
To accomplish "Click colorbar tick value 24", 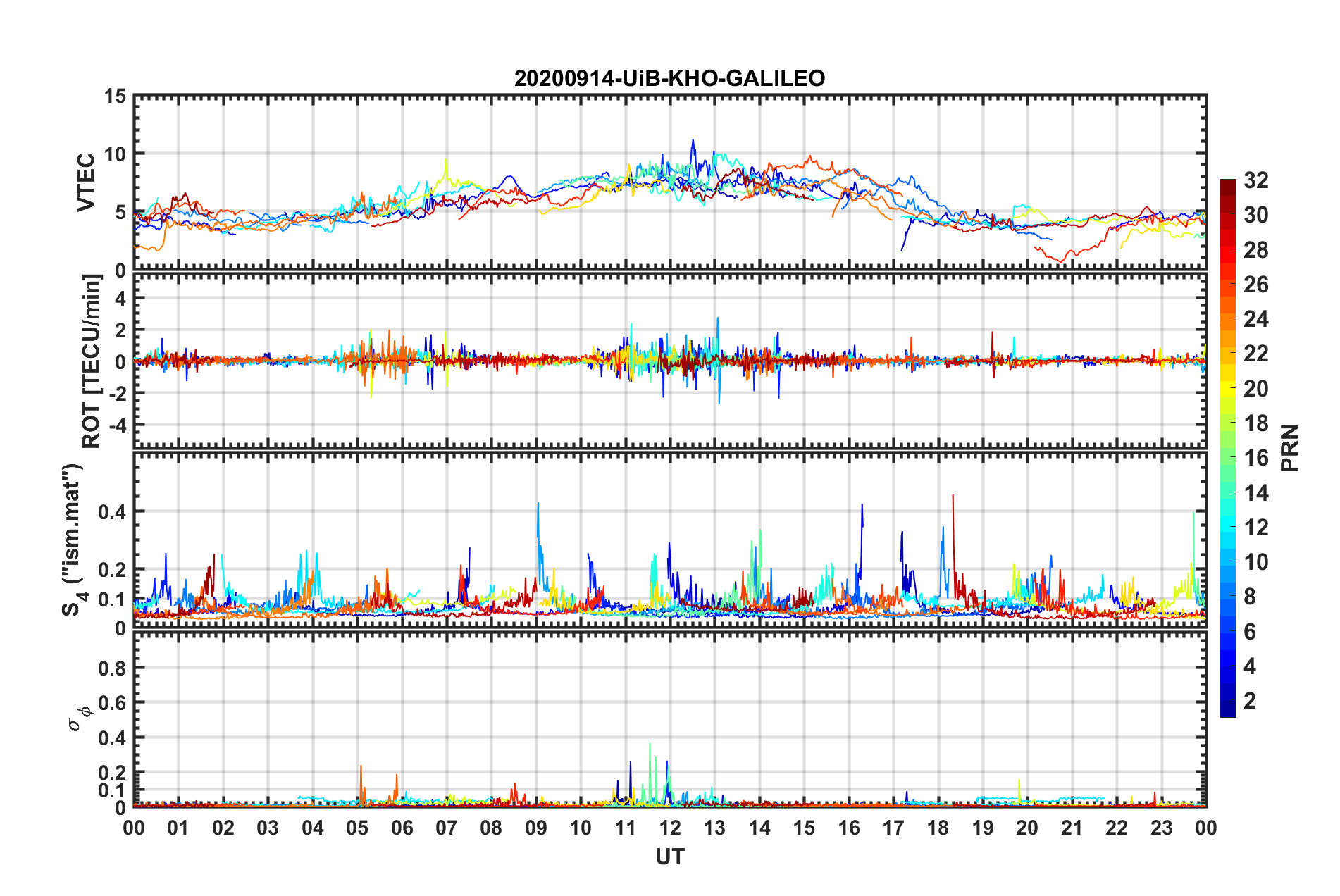I will point(1256,319).
